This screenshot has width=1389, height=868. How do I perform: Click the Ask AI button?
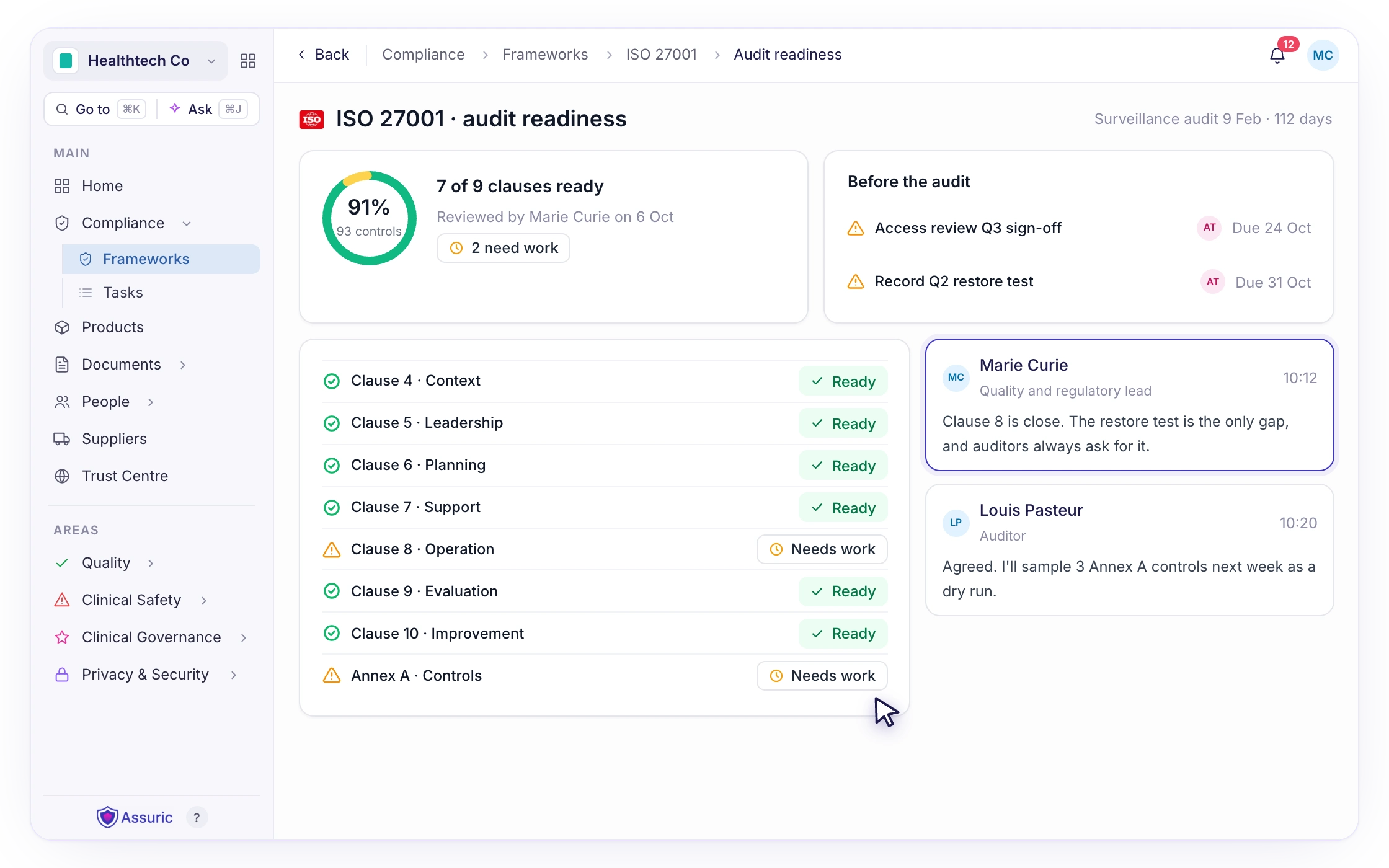click(x=208, y=109)
